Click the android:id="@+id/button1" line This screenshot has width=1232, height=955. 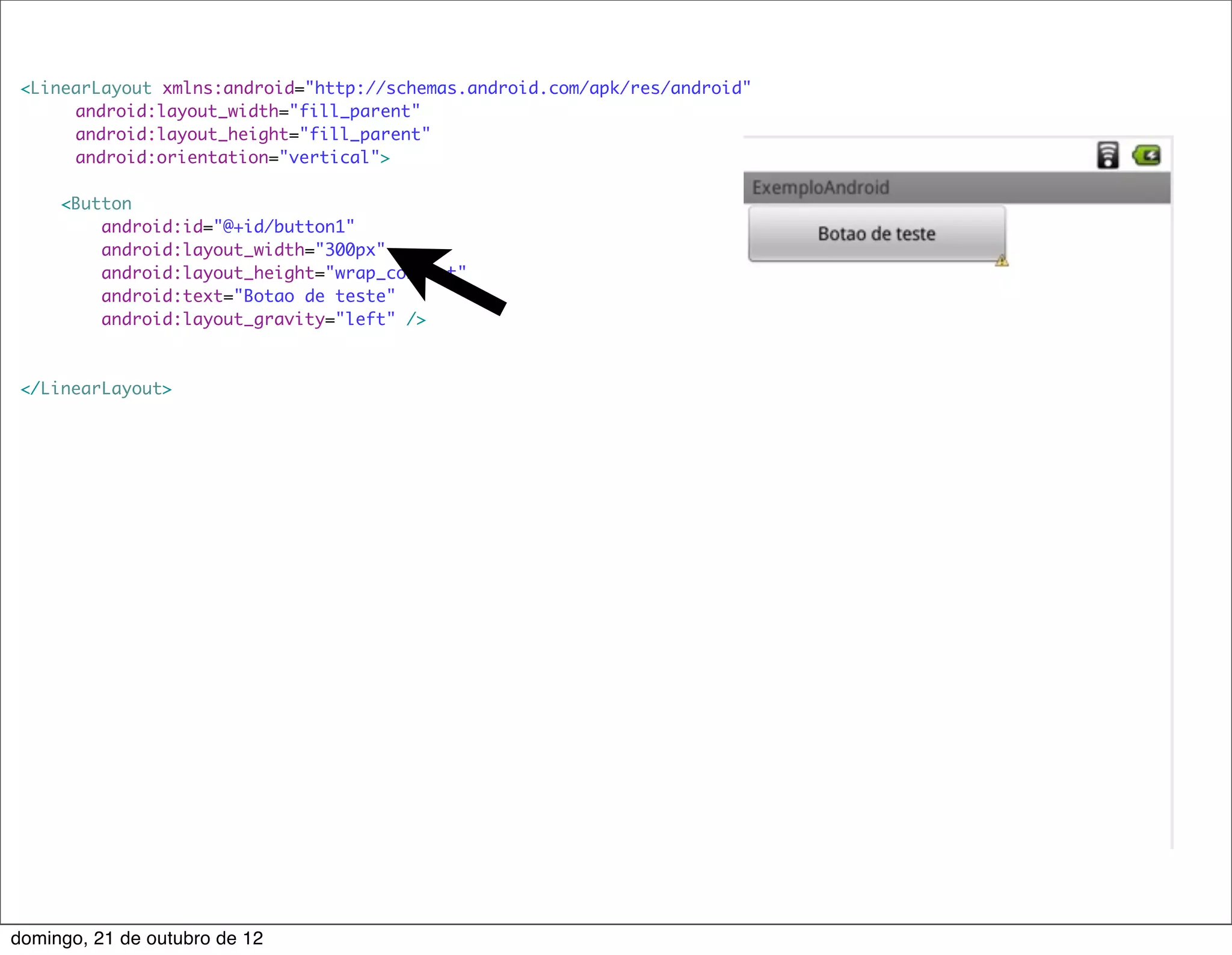pyautogui.click(x=227, y=227)
